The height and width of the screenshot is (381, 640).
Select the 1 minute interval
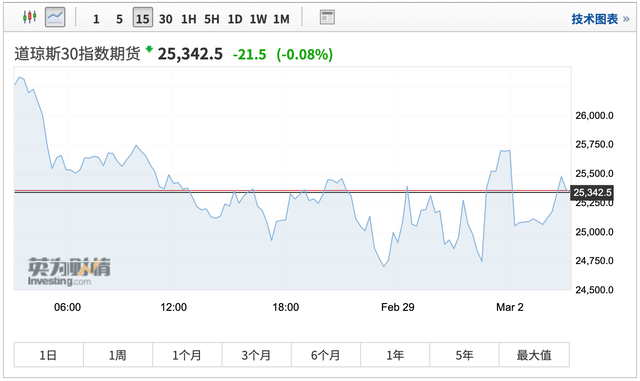96,19
